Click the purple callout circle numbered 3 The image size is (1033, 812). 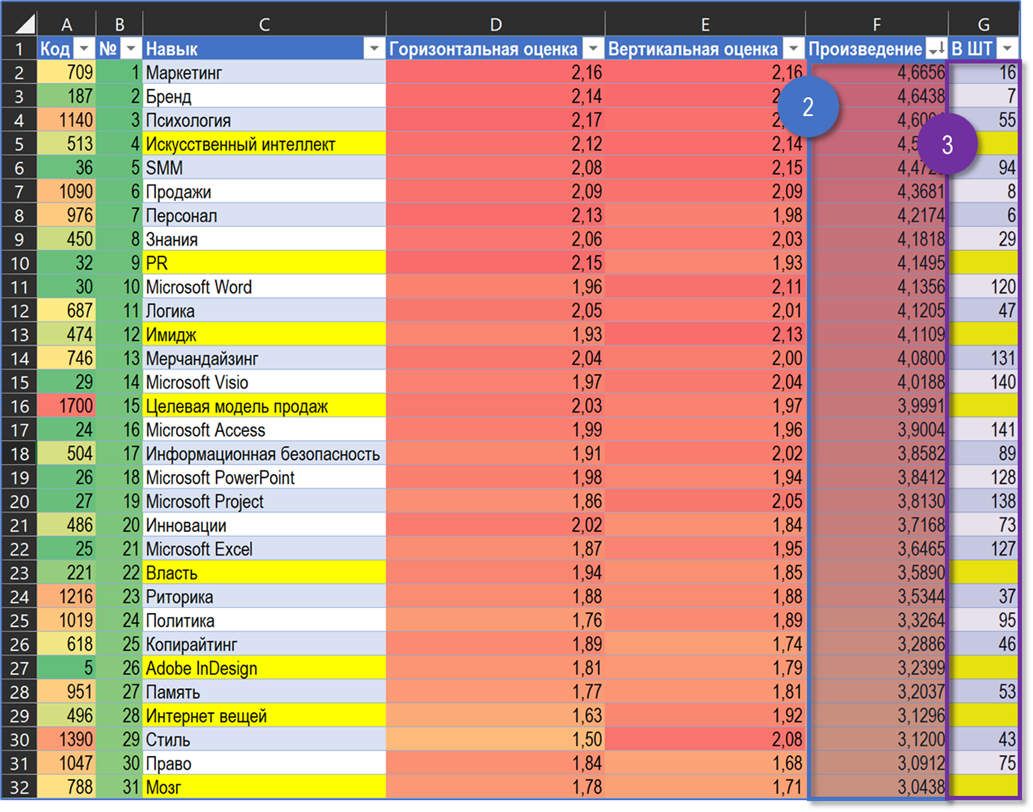pos(947,145)
